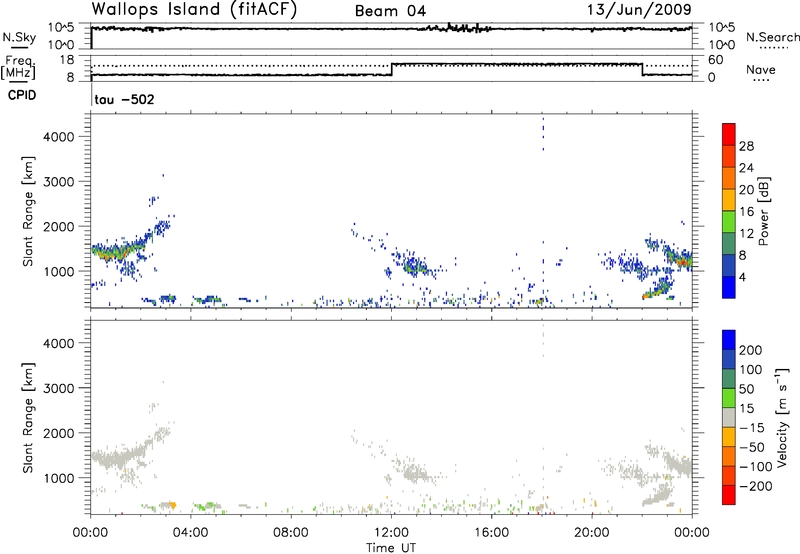
Task: Click the '-200' value on velocity colorbar
Action: (756, 486)
